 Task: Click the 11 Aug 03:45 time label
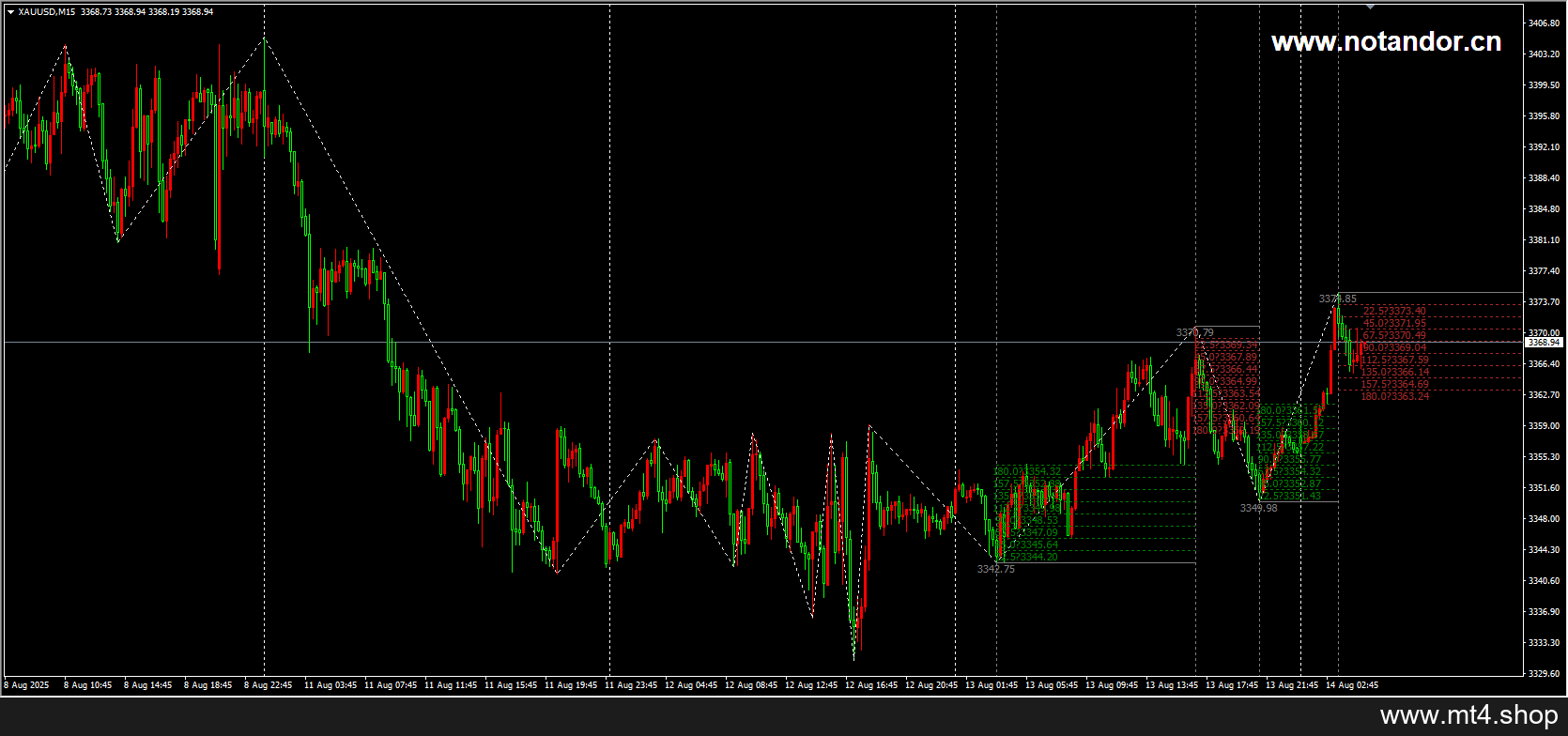point(331,685)
